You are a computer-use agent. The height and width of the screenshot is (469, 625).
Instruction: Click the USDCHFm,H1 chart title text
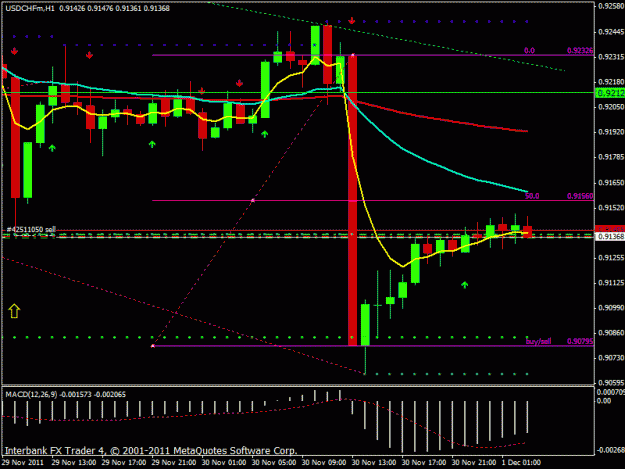(x=30, y=8)
